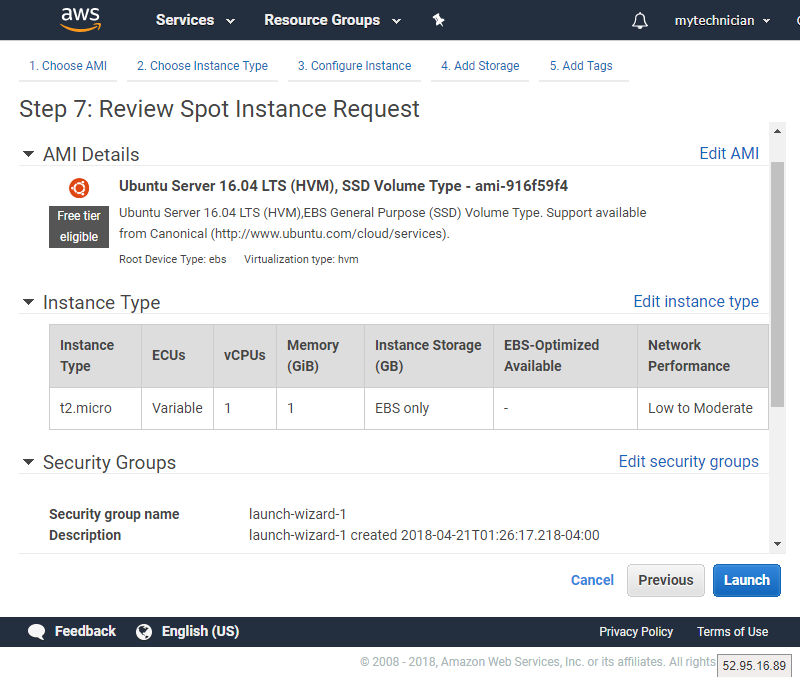Open the Resource Groups dropdown
800x677 pixels.
(x=331, y=20)
